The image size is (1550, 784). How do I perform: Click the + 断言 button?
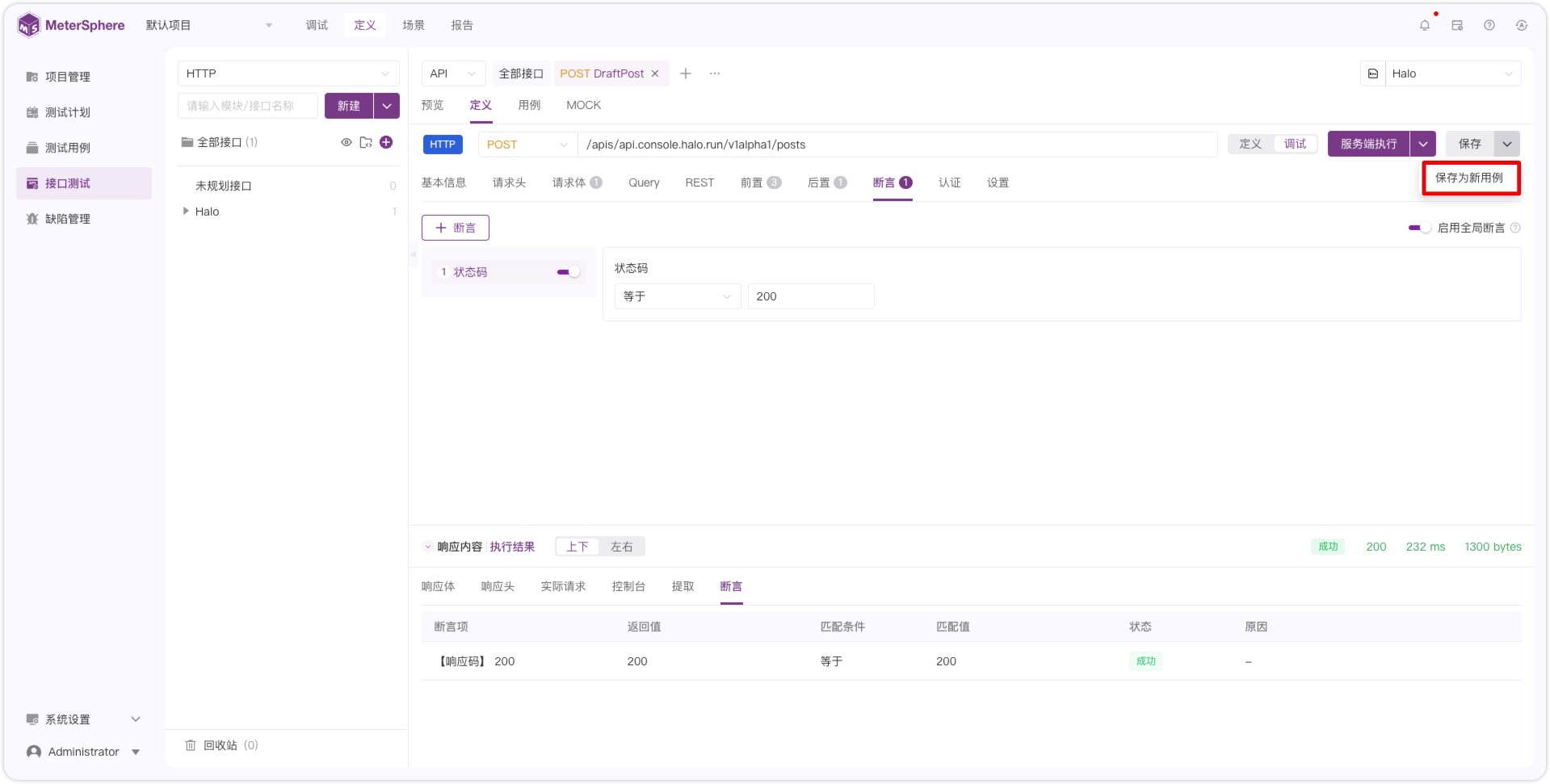[456, 228]
